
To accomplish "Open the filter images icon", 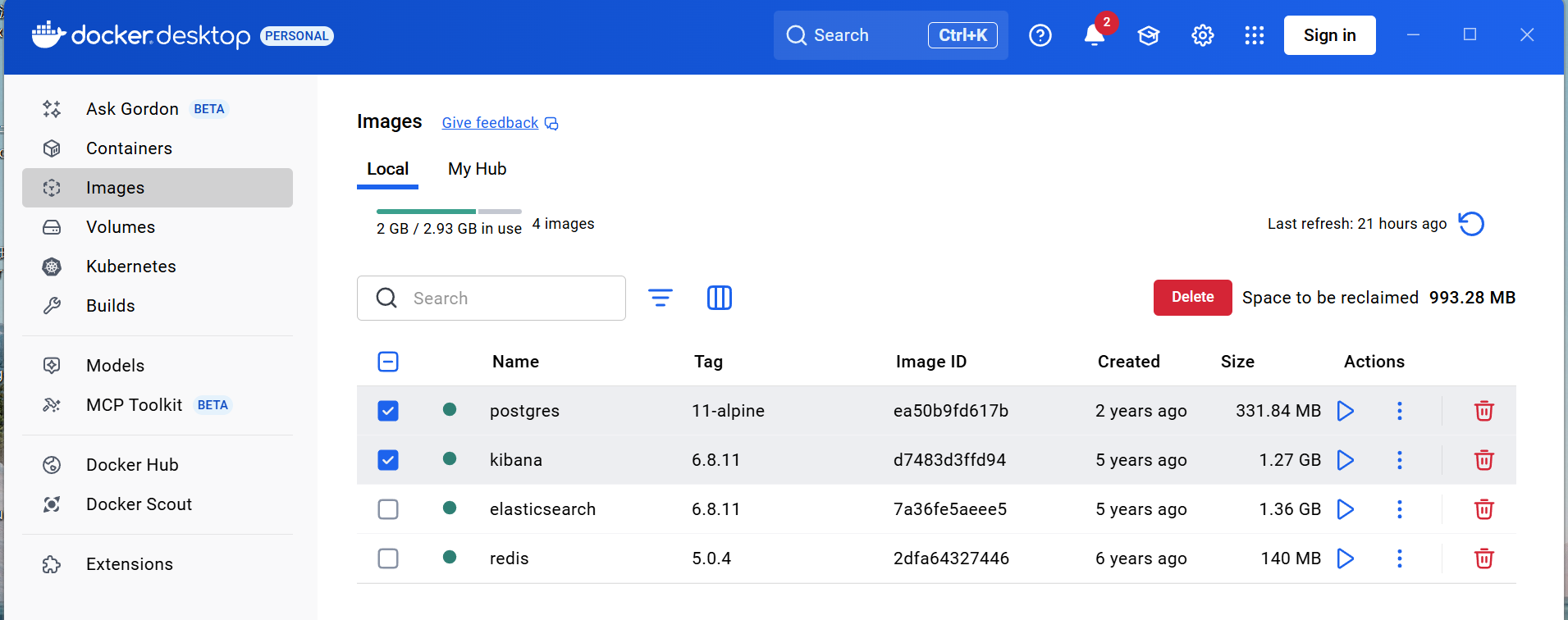I will [x=661, y=298].
